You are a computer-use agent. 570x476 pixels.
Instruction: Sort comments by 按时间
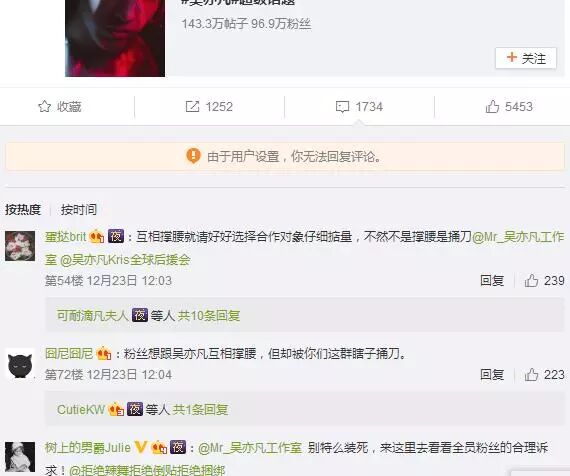click(79, 209)
